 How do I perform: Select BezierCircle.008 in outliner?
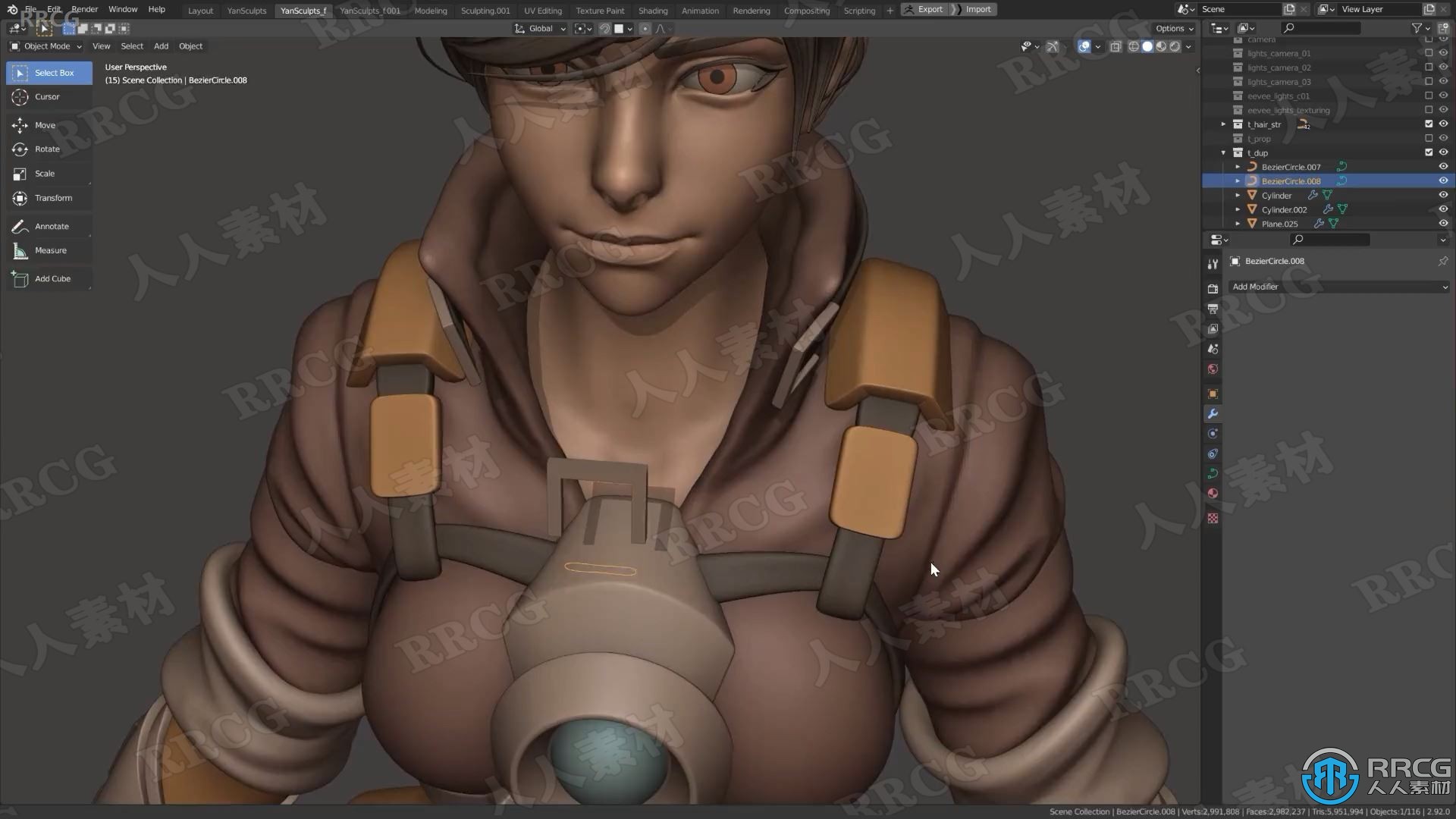coord(1290,181)
